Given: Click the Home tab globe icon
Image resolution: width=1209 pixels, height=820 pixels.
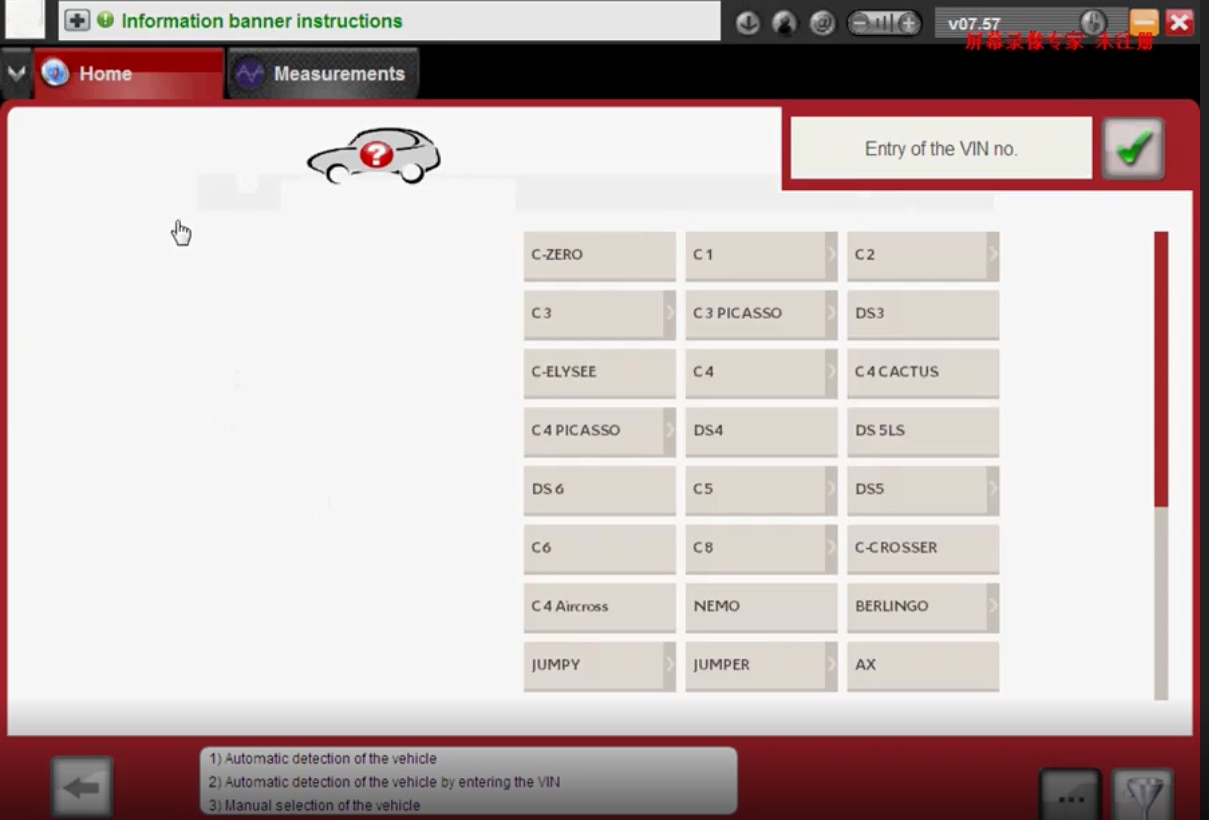Looking at the screenshot, I should coord(55,73).
